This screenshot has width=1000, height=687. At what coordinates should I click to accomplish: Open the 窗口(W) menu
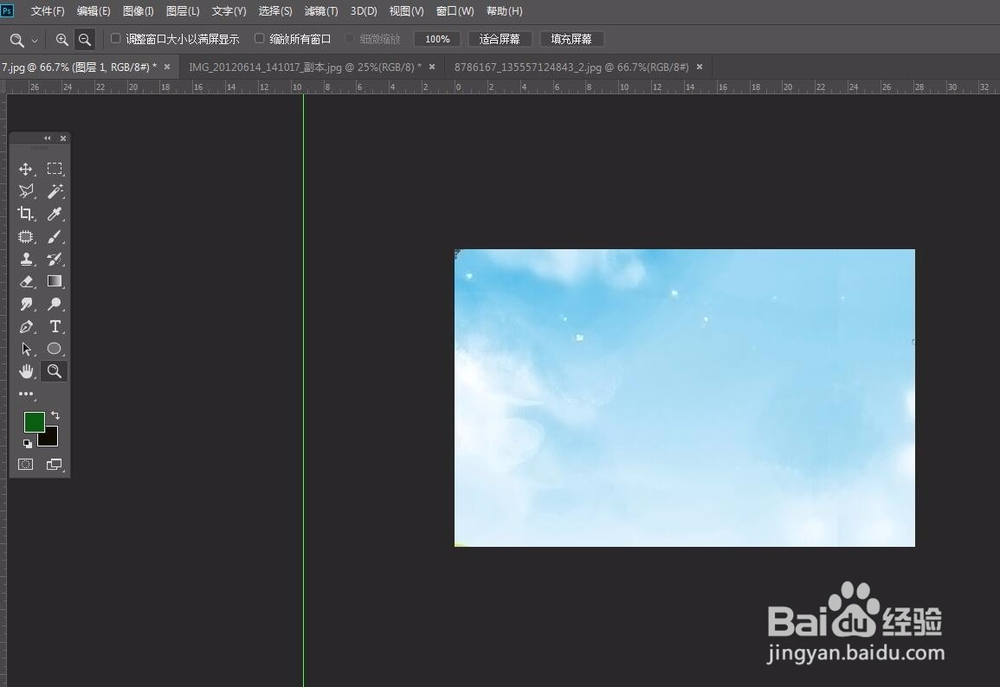(455, 11)
